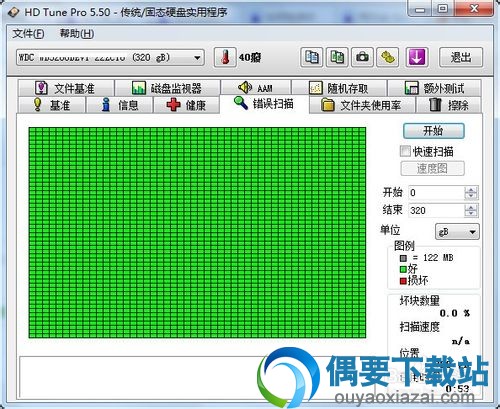Decrease the 开始 value with down arrow
This screenshot has height=409, width=500.
(x=471, y=196)
